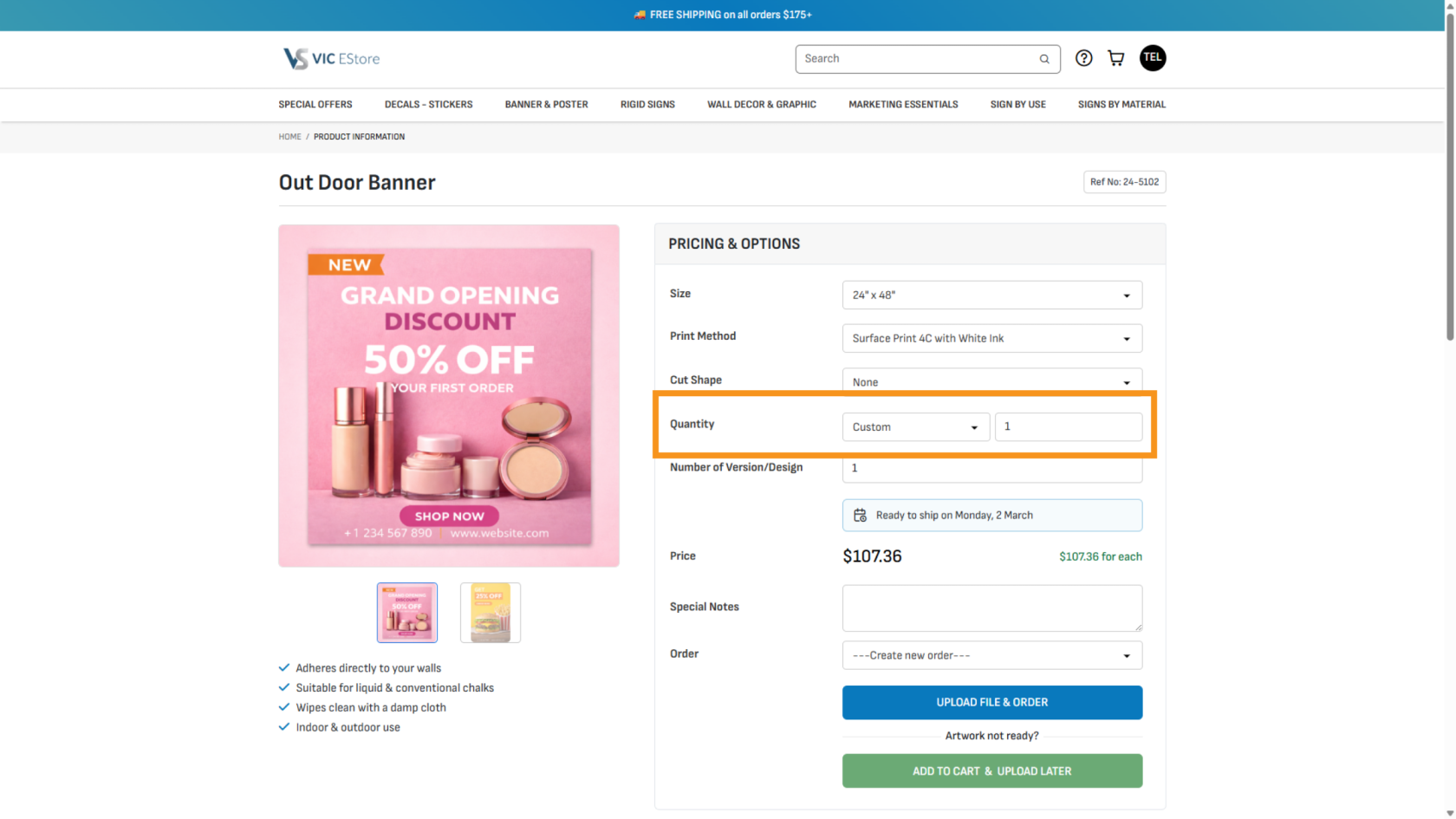Focus the Number of Version/Design field

(x=991, y=470)
